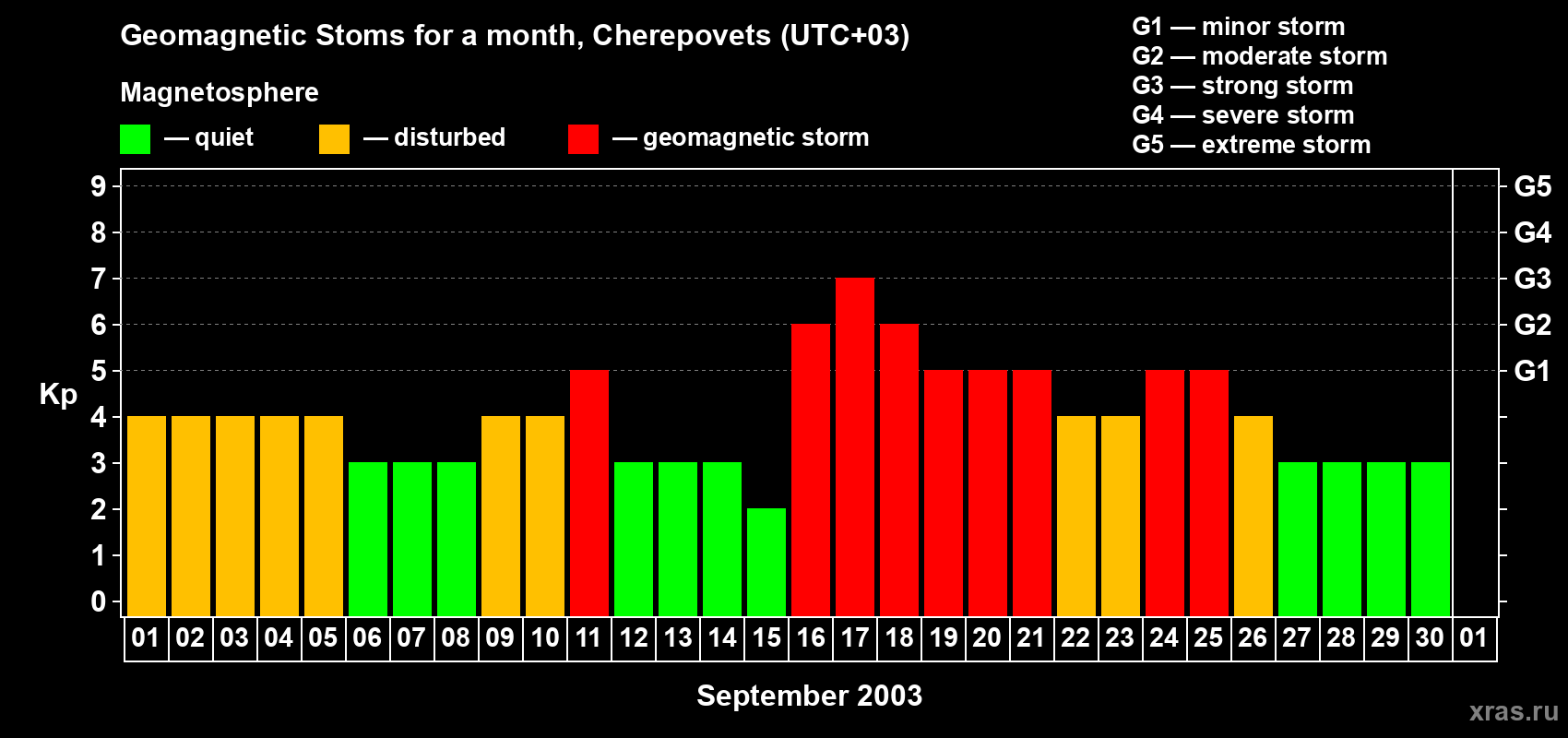
Task: Select the shortest green bar for day 15
Action: (766, 562)
